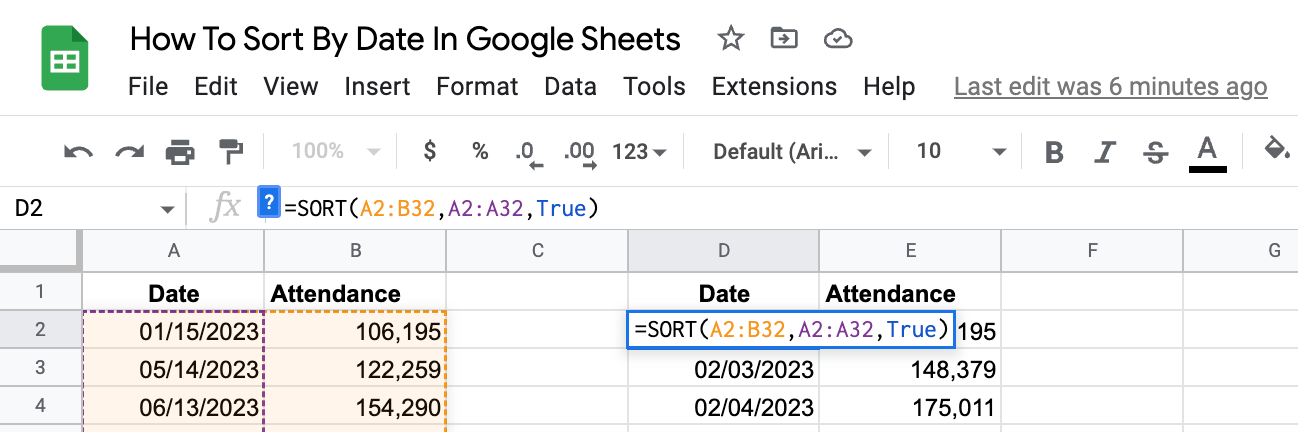
Task: Select column E header
Action: pos(910,251)
